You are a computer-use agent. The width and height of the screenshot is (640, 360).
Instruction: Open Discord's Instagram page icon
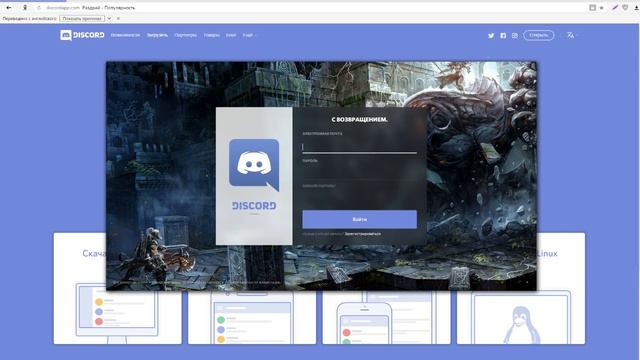515,36
